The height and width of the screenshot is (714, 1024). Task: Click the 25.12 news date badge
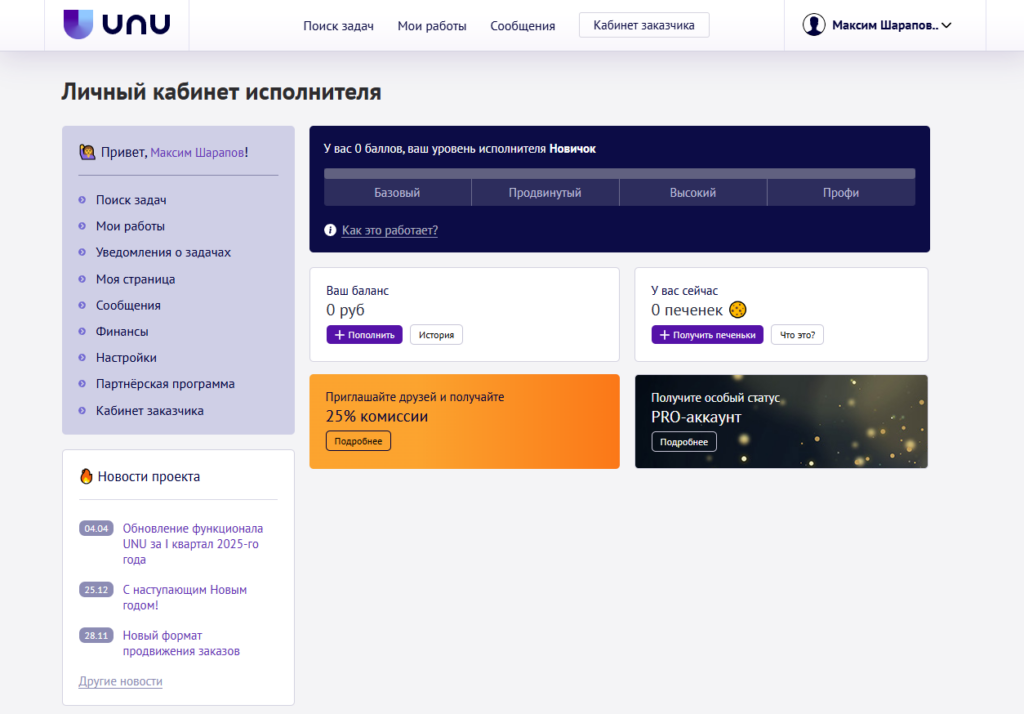(96, 589)
